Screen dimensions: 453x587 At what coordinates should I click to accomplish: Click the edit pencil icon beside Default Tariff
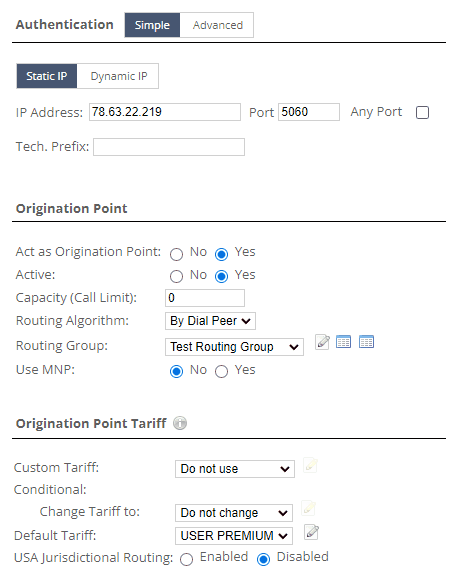coord(311,532)
